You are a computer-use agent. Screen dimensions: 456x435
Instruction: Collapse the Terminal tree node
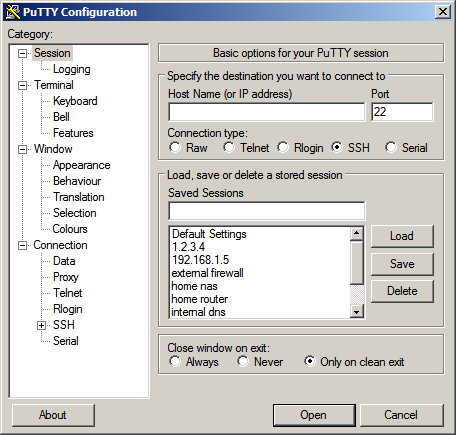pyautogui.click(x=22, y=85)
